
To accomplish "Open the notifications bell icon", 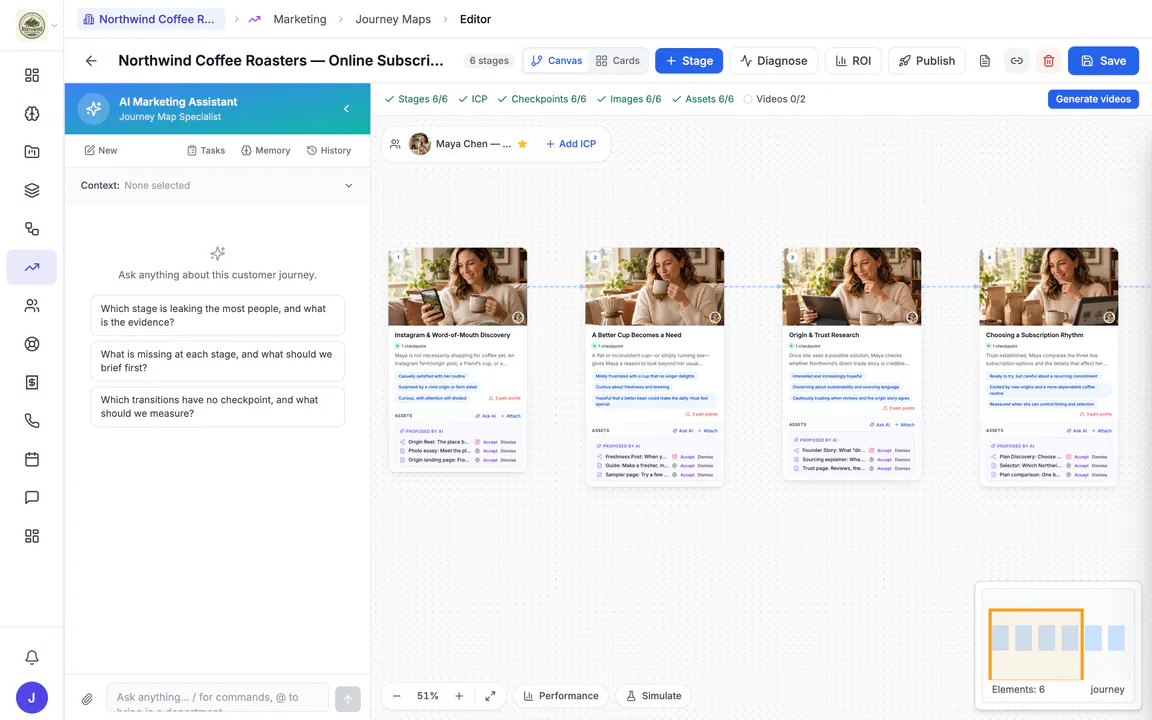I will (32, 657).
